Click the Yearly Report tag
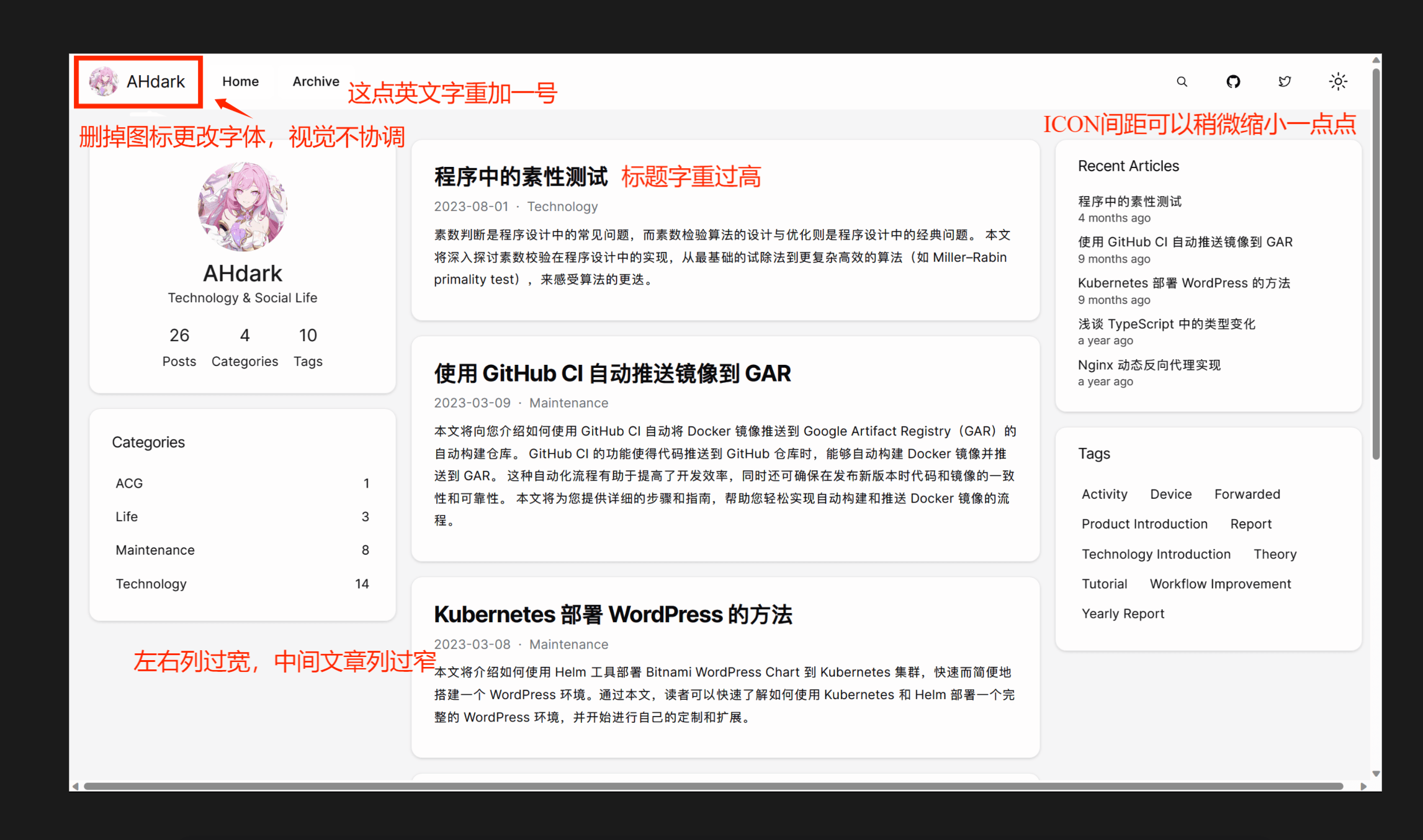The width and height of the screenshot is (1423, 840). (1122, 614)
